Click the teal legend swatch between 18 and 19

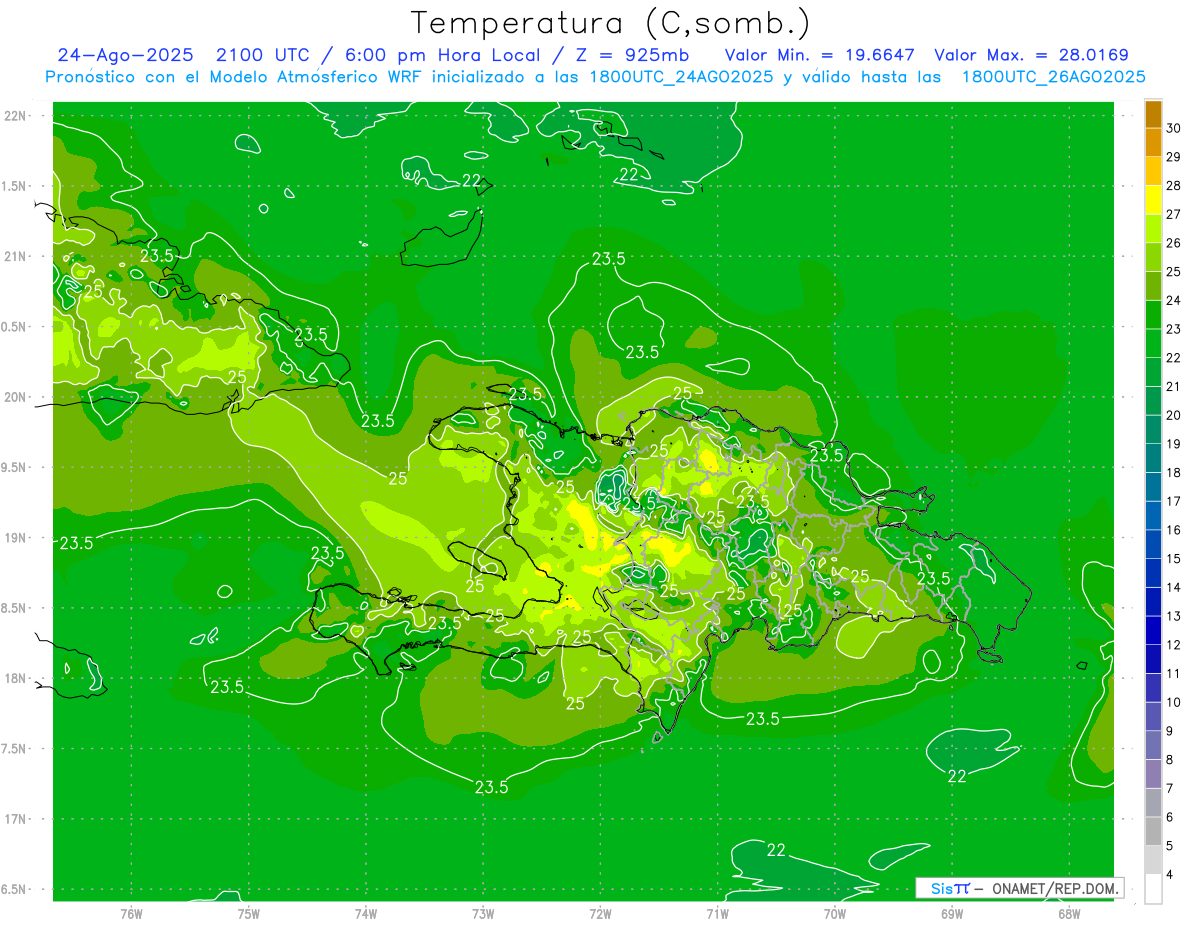click(1153, 458)
